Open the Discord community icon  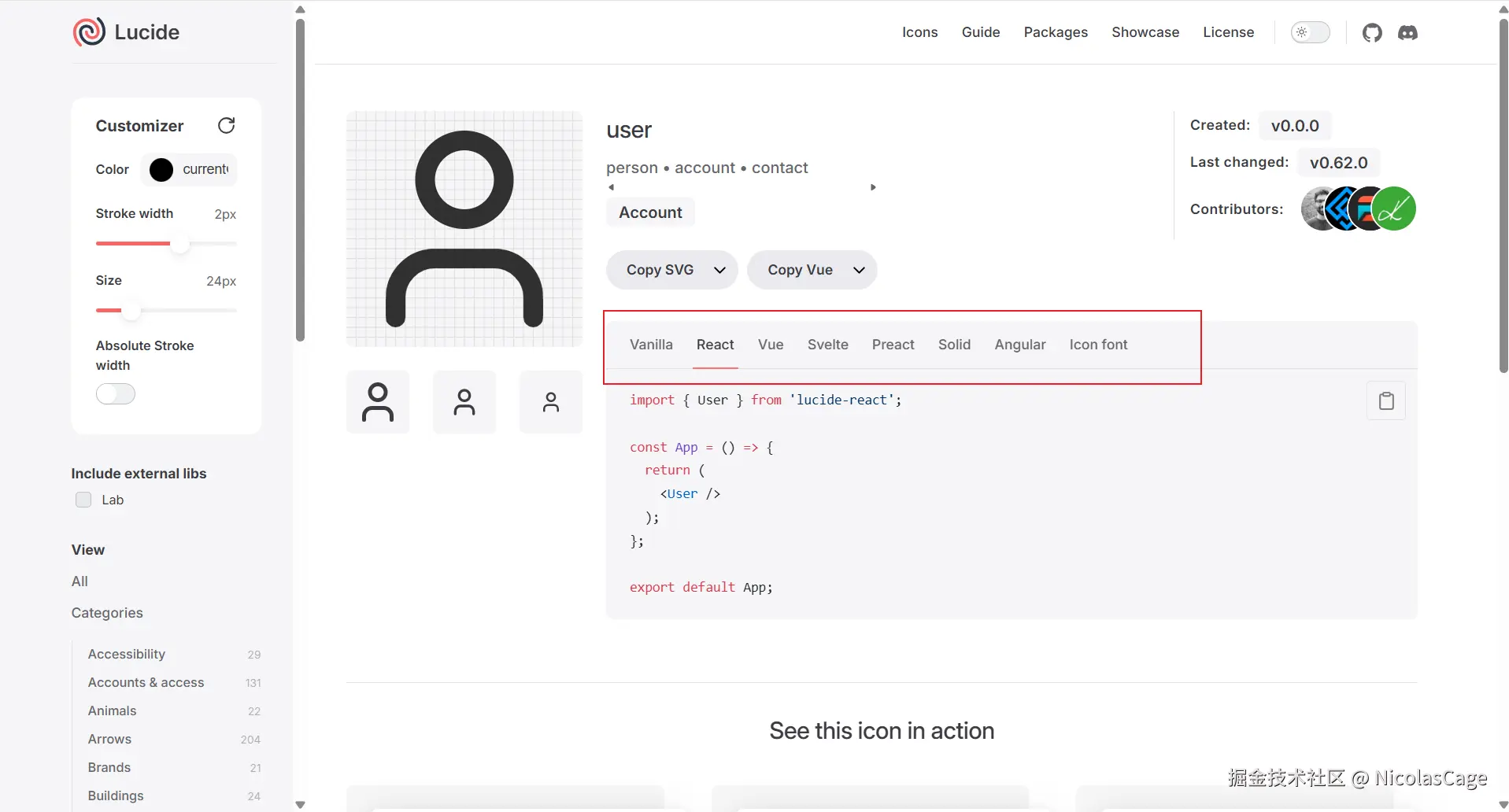pyautogui.click(x=1407, y=33)
